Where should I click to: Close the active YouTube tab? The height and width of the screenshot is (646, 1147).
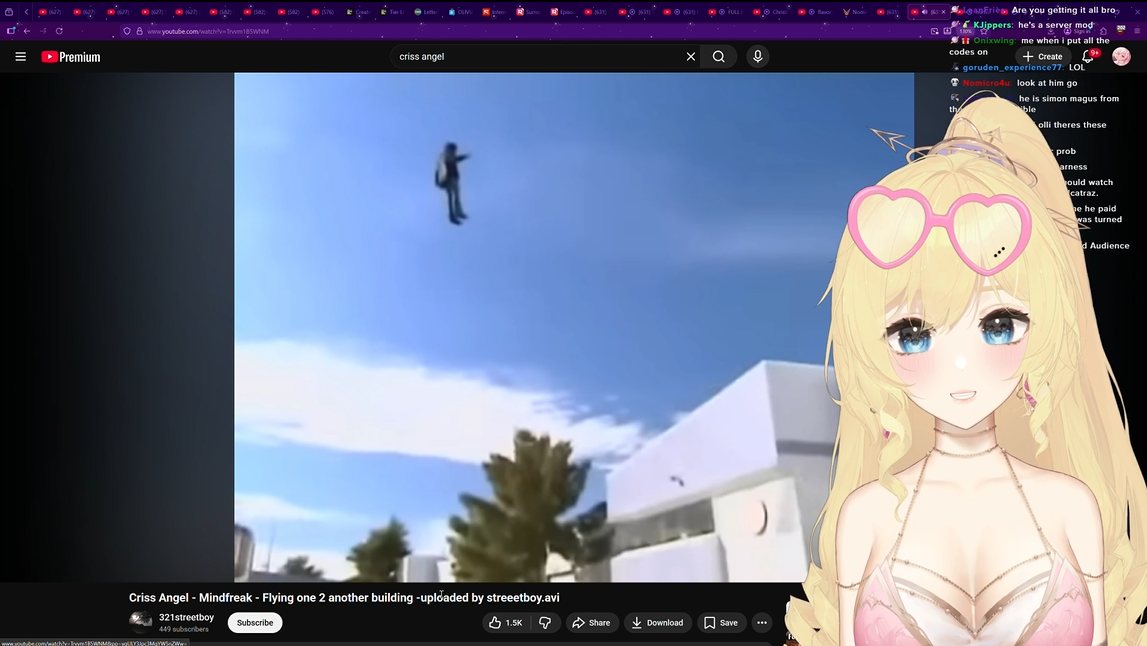pyautogui.click(x=944, y=12)
